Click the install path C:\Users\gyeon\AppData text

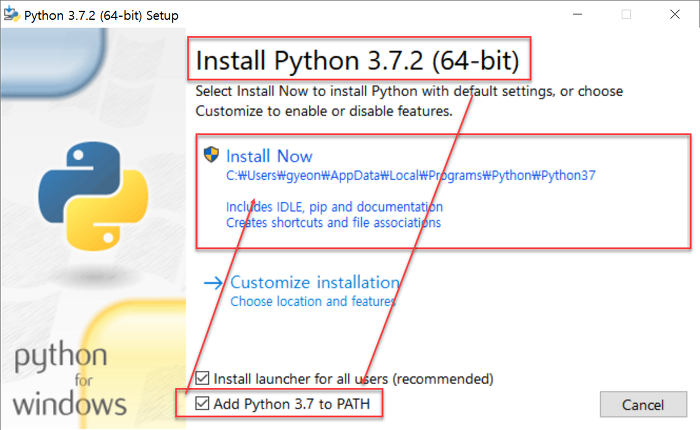pos(410,175)
